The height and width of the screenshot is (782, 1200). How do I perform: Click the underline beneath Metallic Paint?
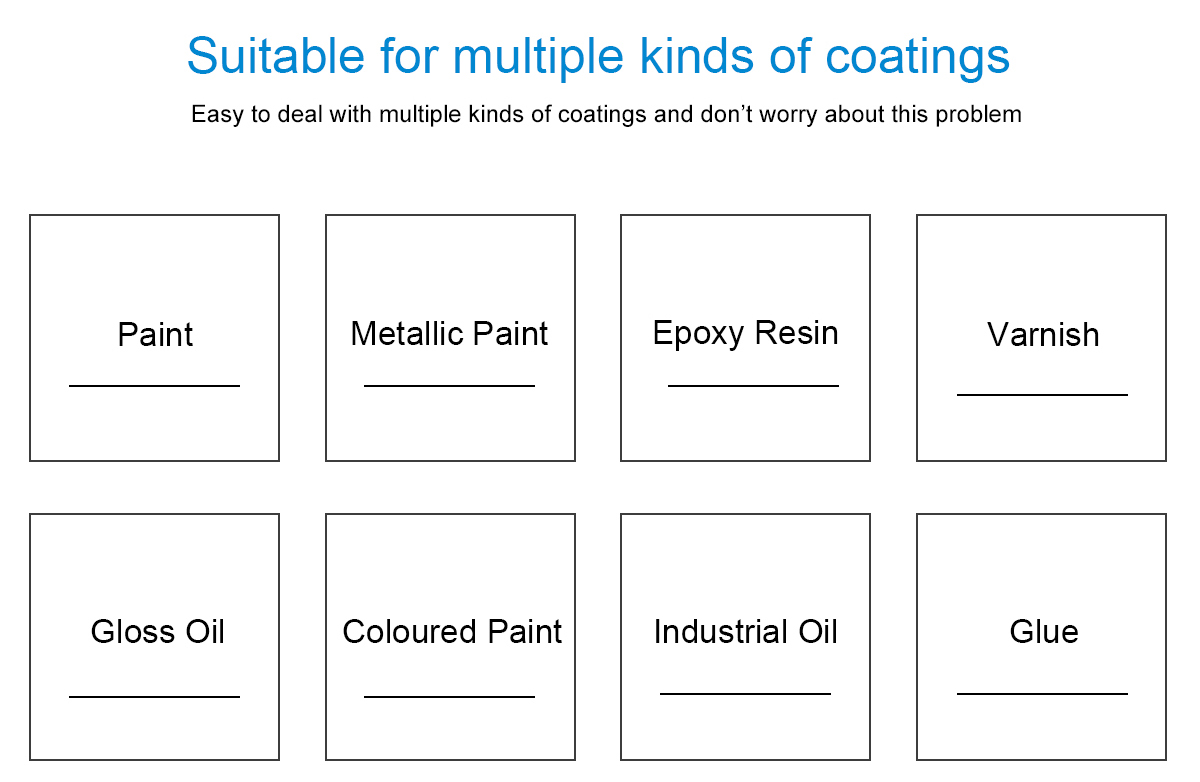449,385
